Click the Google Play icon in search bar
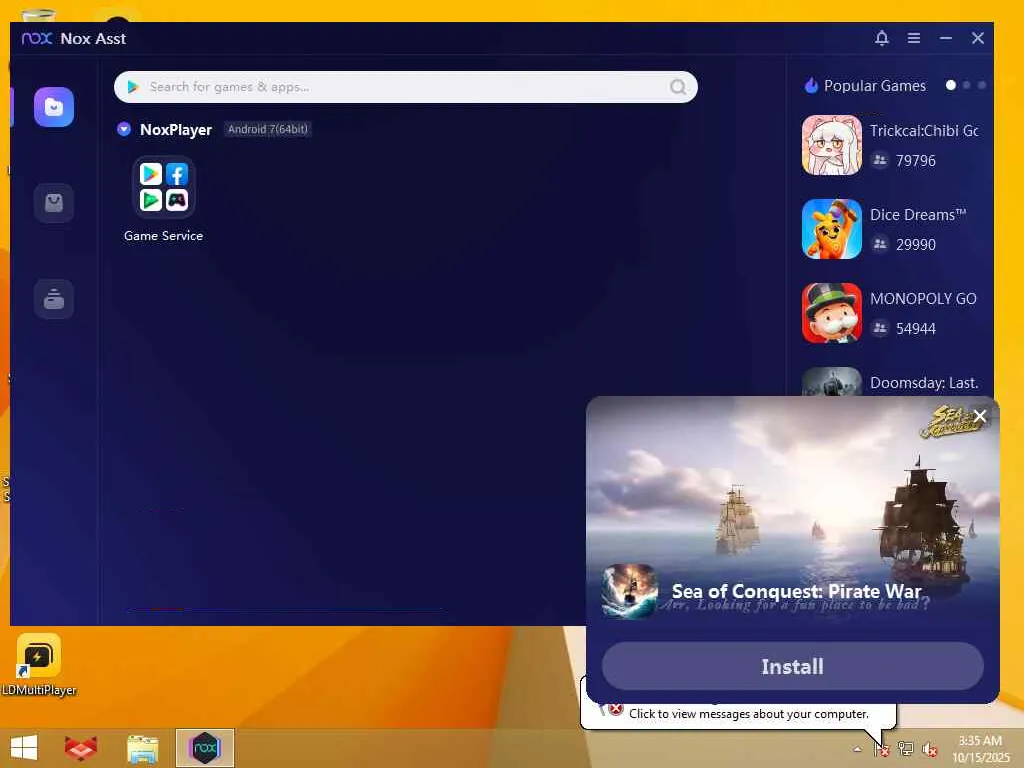The width and height of the screenshot is (1024, 768). tap(133, 87)
